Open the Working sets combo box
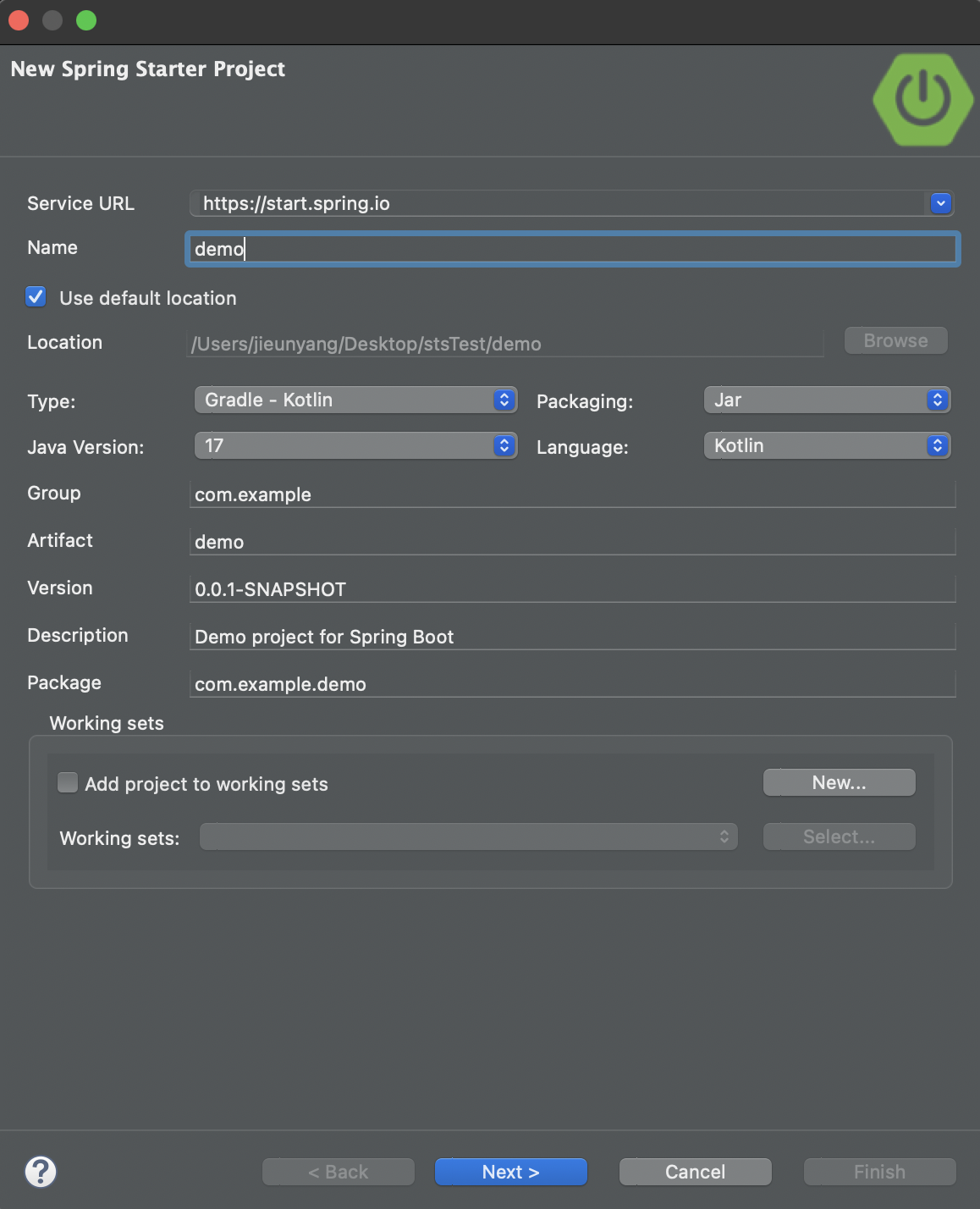 [469, 836]
